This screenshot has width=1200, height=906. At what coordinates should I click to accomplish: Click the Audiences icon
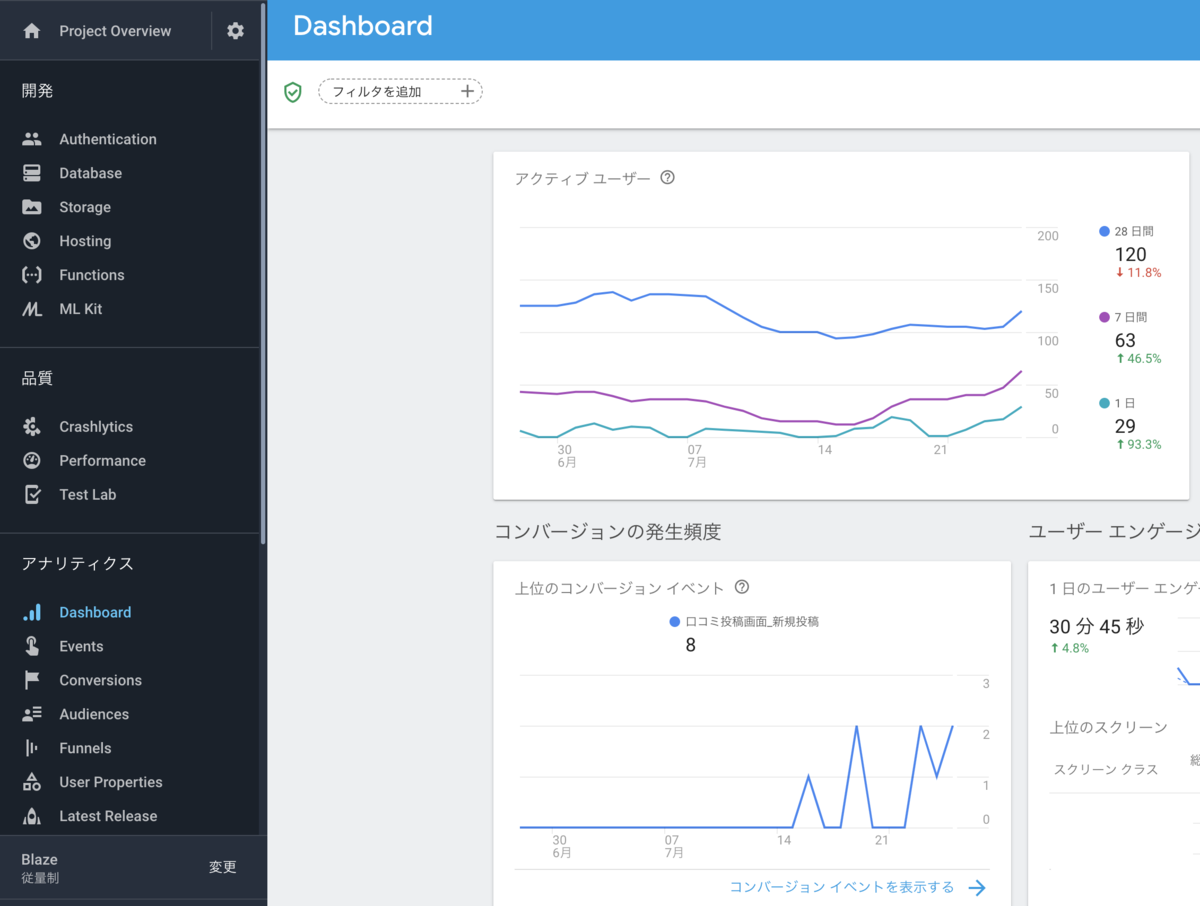click(x=32, y=714)
